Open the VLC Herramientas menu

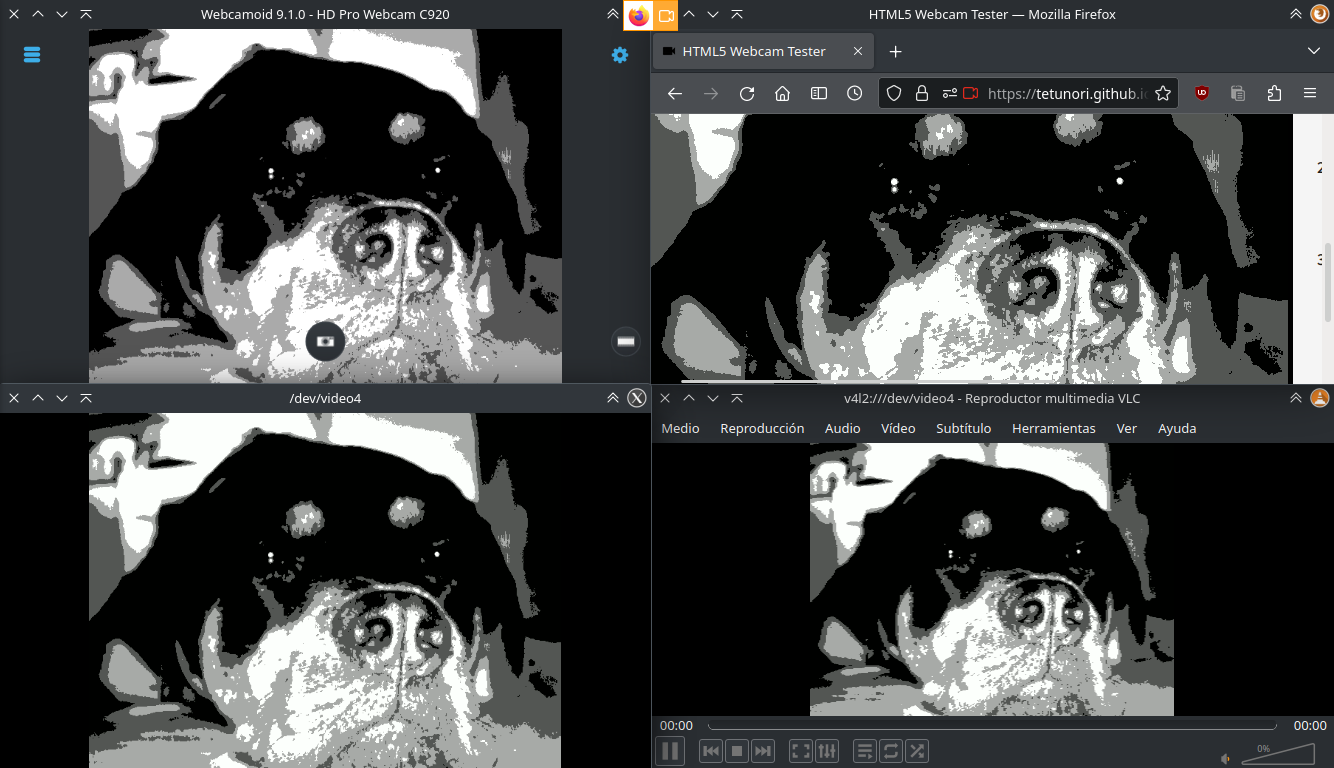pyautogui.click(x=1054, y=428)
